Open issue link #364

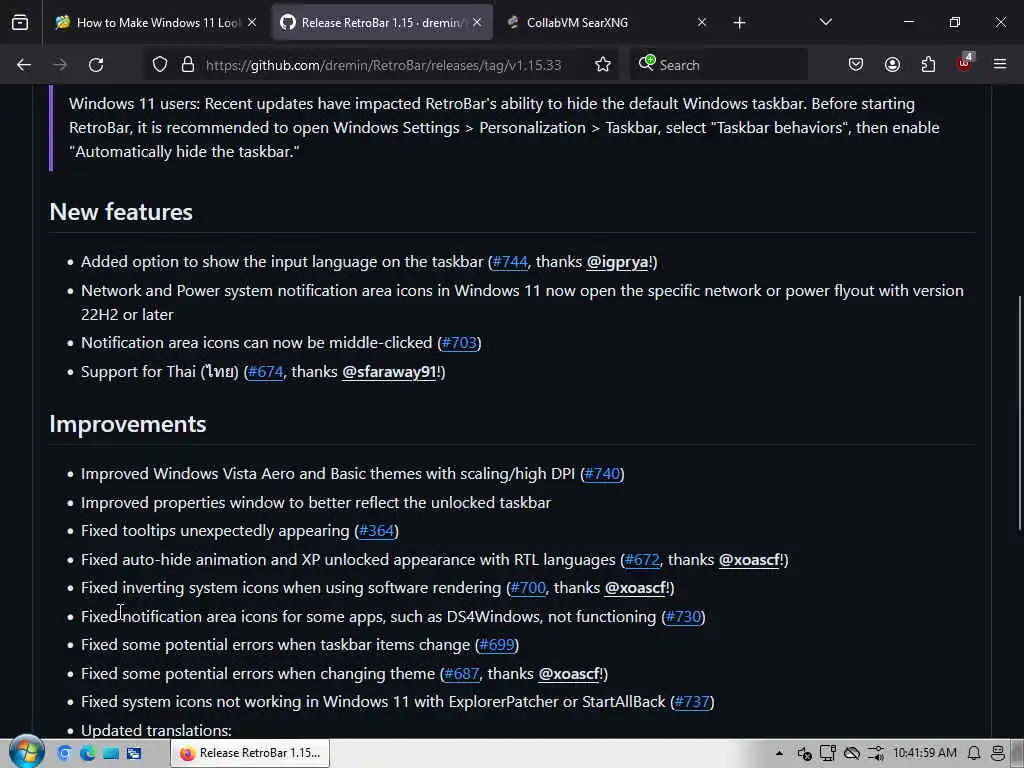377,531
